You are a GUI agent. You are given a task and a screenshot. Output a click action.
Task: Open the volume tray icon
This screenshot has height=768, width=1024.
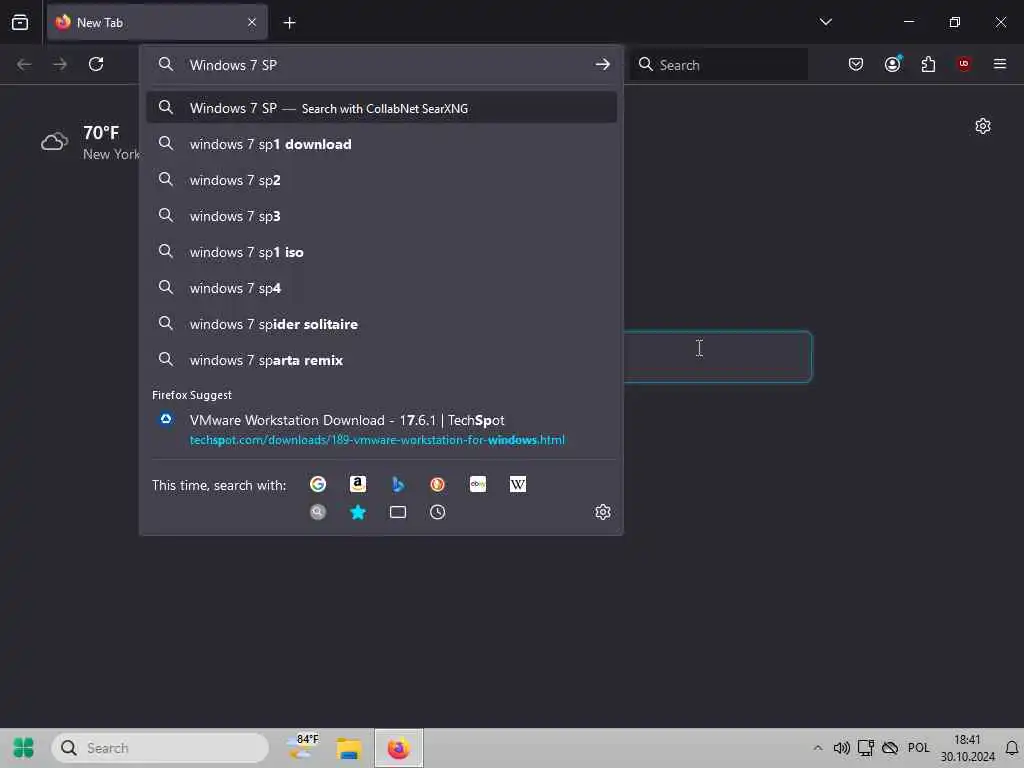coord(841,748)
